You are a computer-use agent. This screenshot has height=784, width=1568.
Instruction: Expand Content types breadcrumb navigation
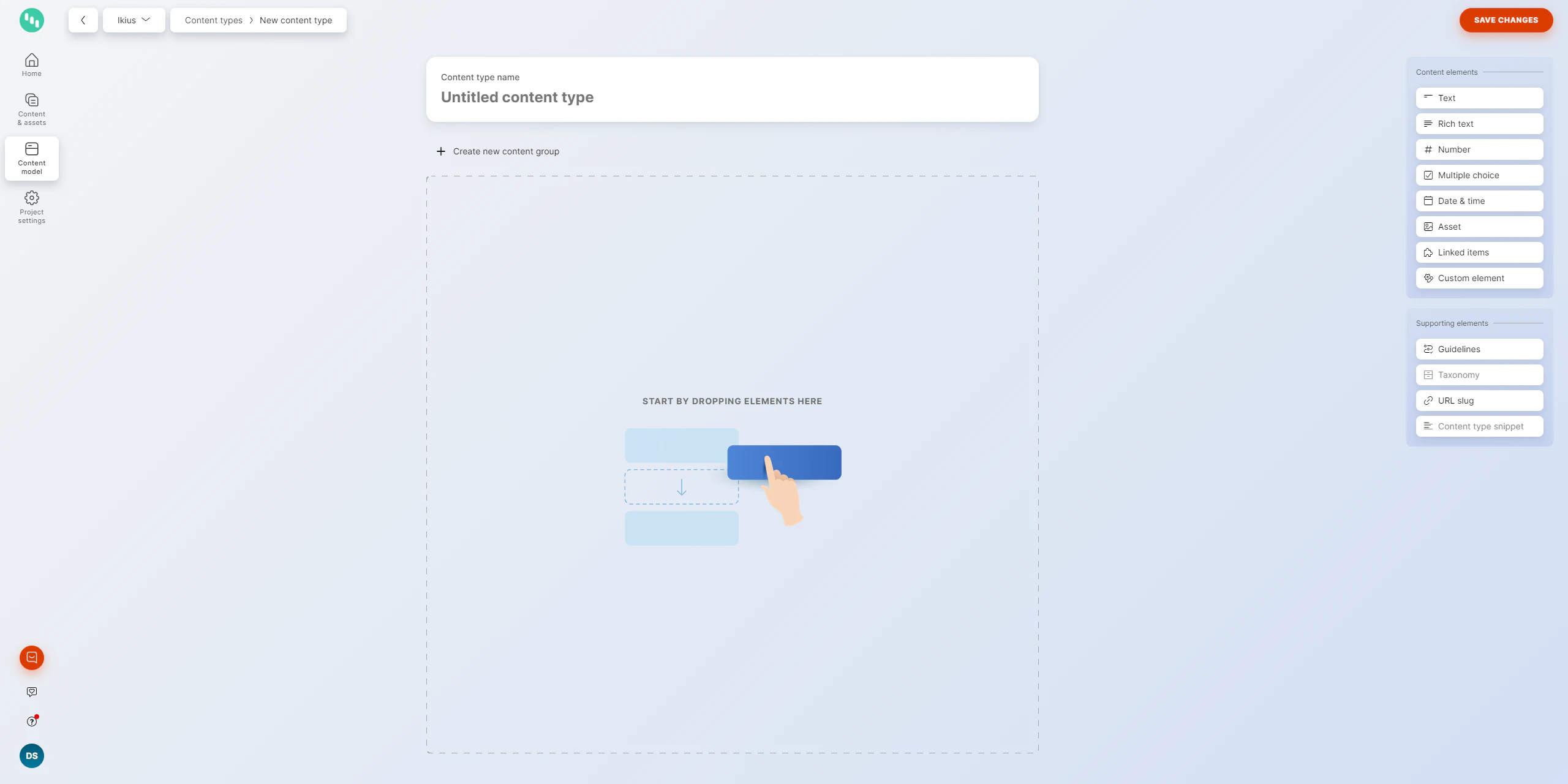(213, 20)
